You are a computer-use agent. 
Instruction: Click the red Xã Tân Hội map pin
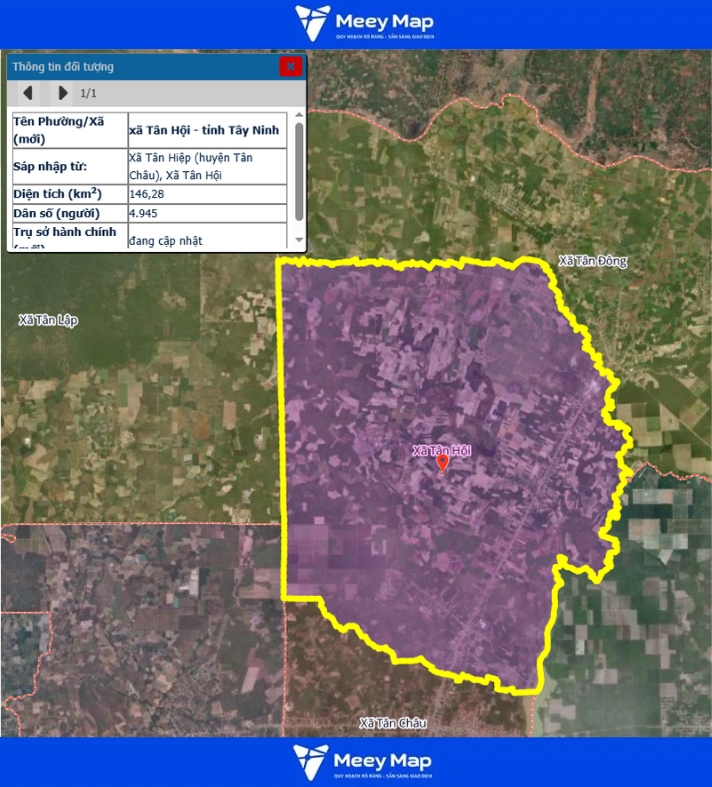tap(443, 464)
